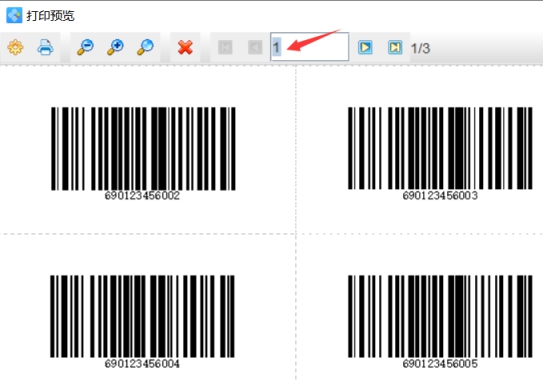The image size is (544, 382).
Task: Reset zoom with the plain magnifier
Action: click(145, 47)
